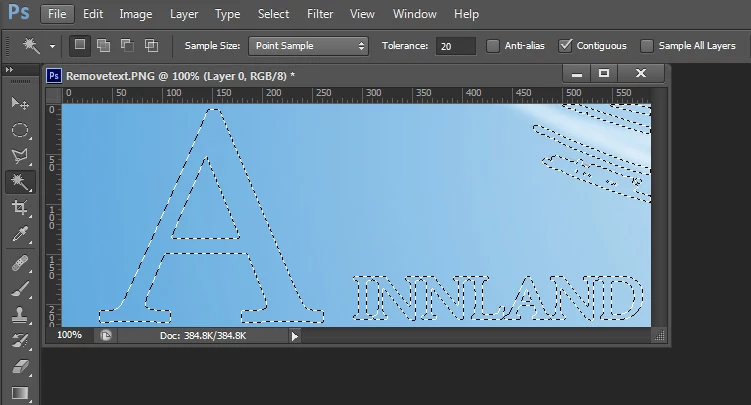Open the status bar info arrow menu
751x405 pixels.
click(295, 336)
